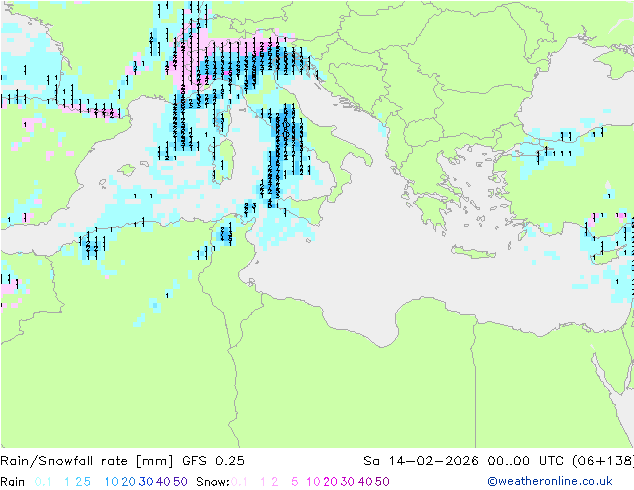634x490 pixels.
Task: Select the Rain legend value 0.1
Action: click(x=43, y=482)
